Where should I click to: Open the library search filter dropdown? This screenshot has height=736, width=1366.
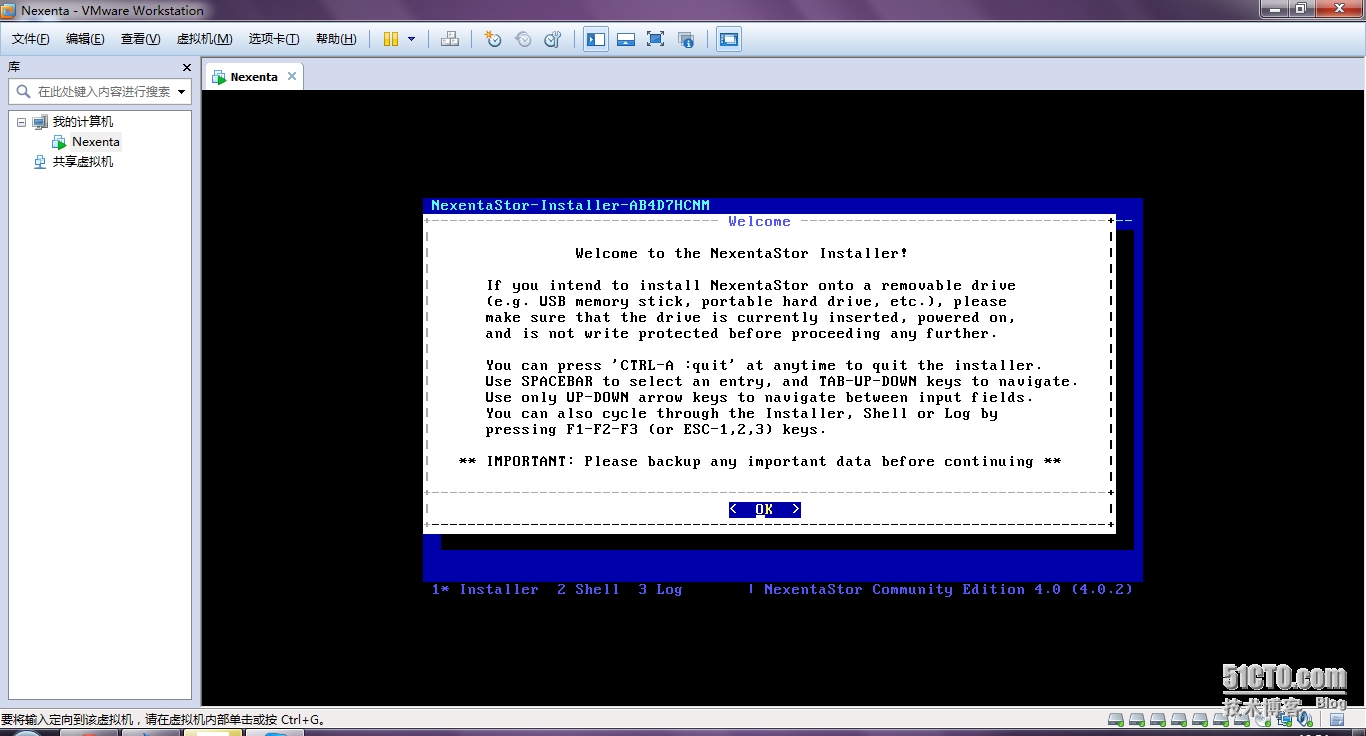pos(181,92)
